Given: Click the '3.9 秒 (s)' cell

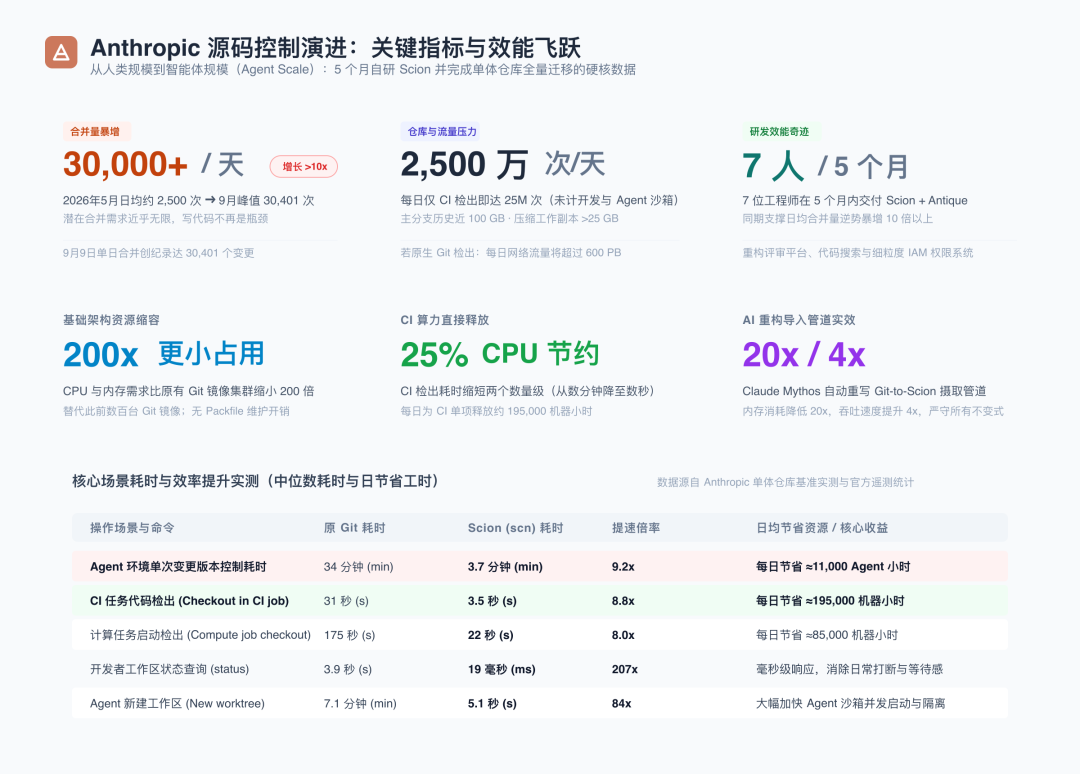Looking at the screenshot, I should (348, 669).
